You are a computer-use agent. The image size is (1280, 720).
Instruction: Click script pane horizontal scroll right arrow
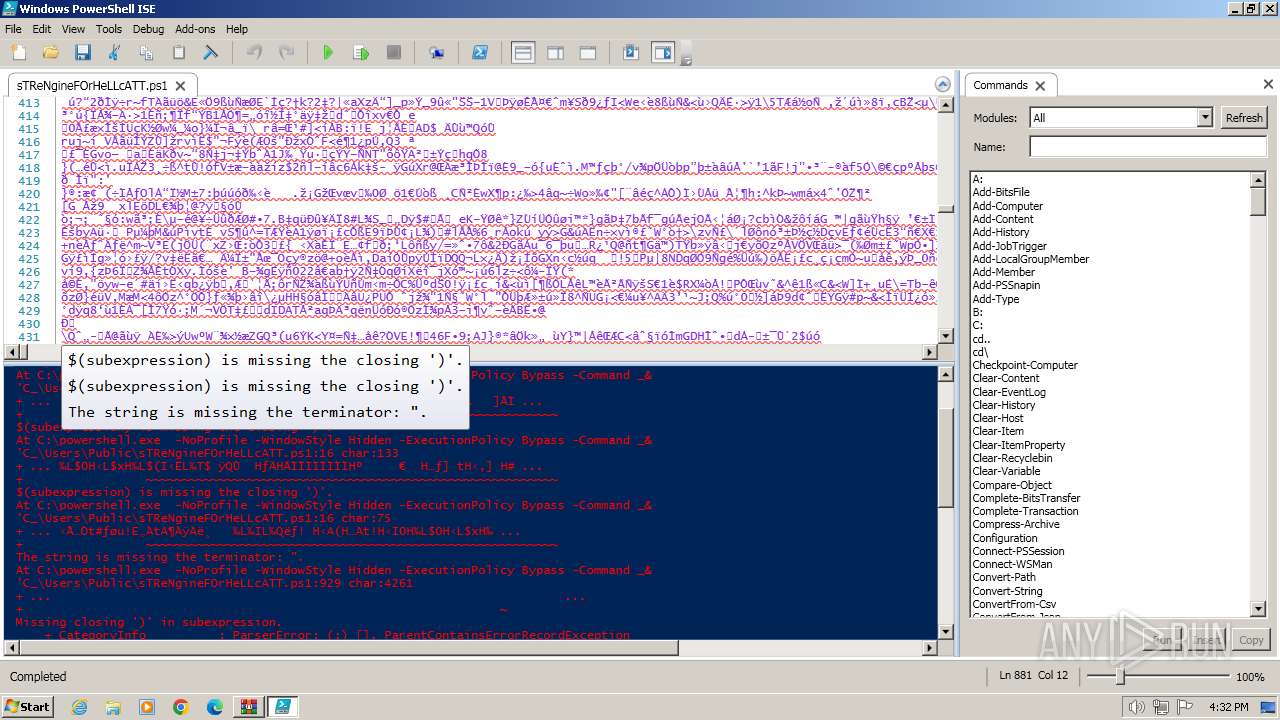pos(929,352)
